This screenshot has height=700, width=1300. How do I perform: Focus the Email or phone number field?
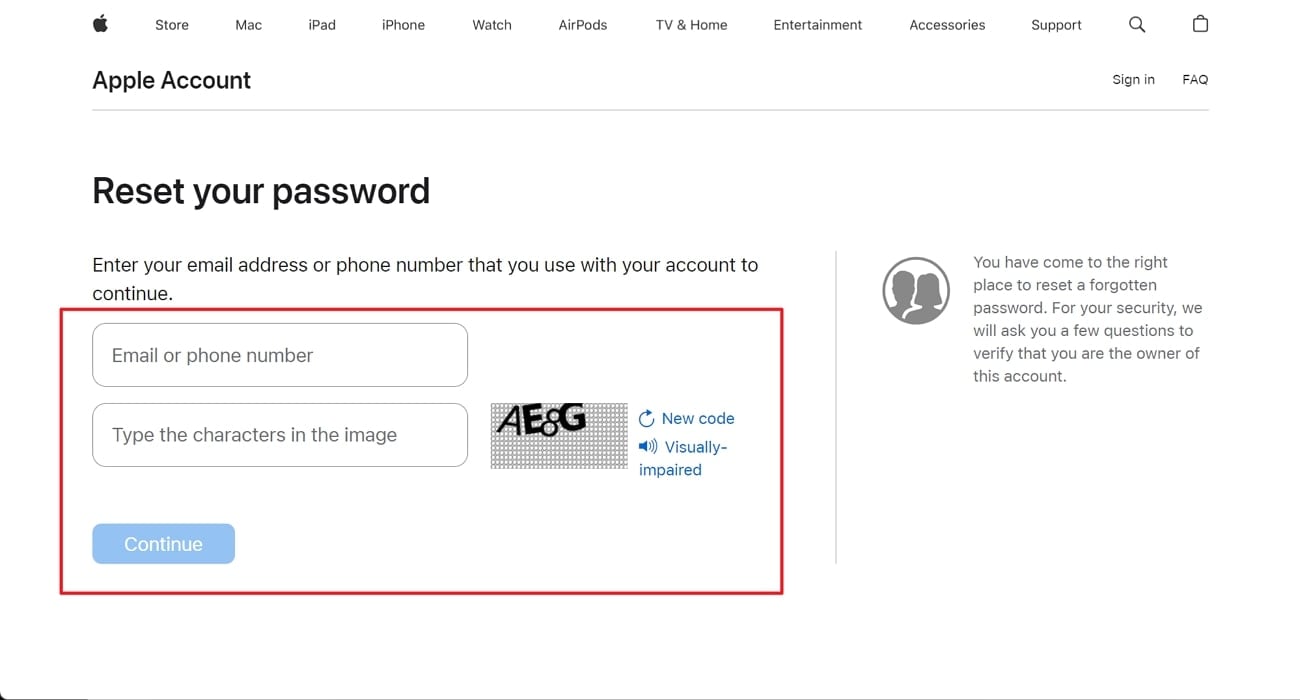coord(280,355)
